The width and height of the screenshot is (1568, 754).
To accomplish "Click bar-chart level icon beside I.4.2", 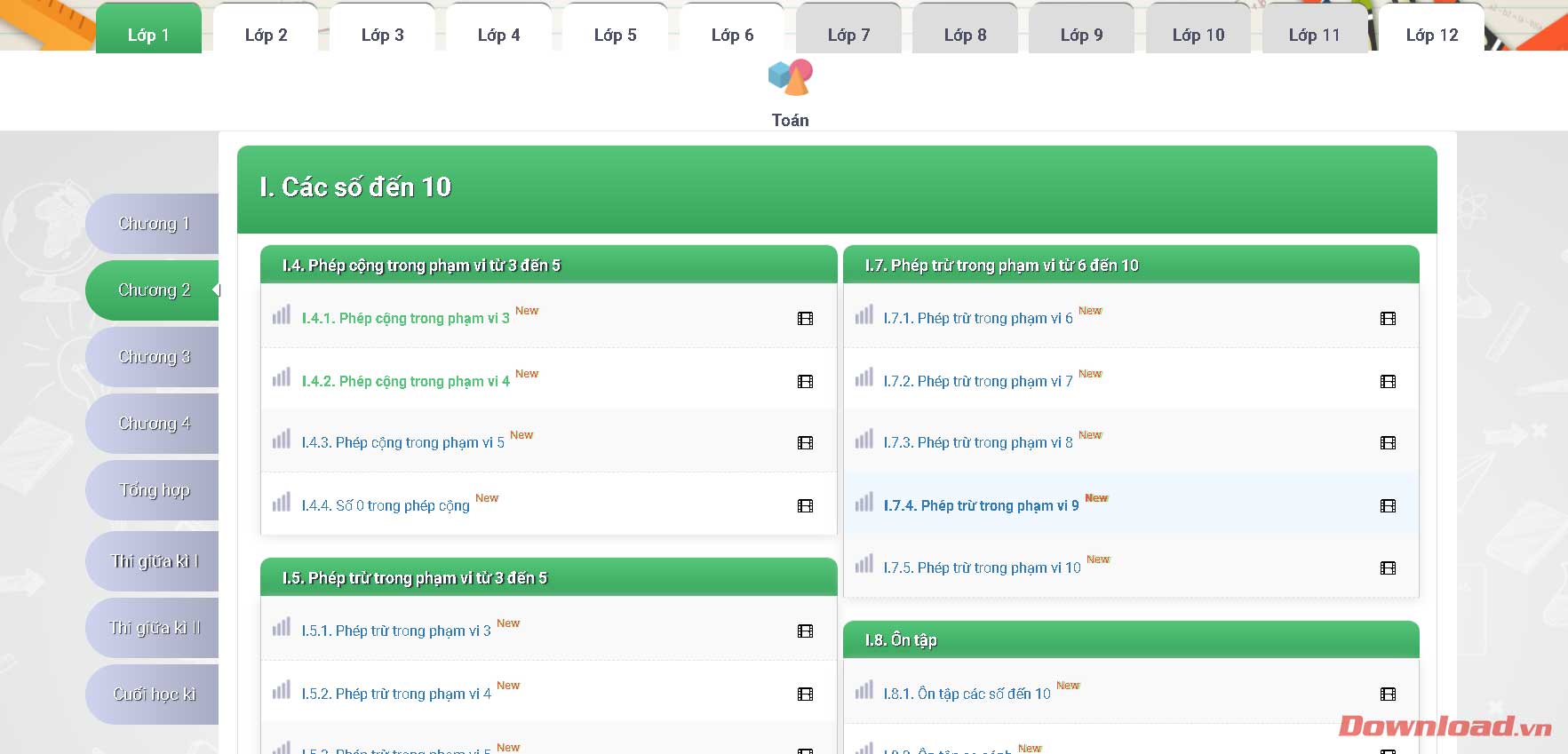I will pos(282,378).
